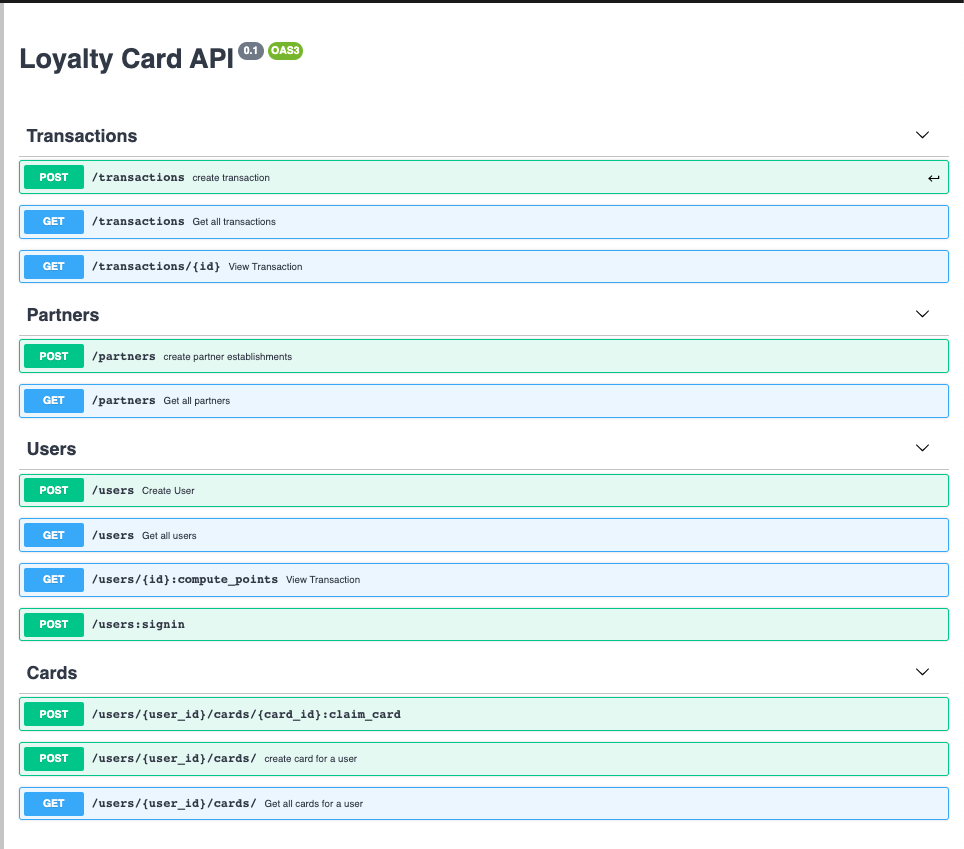This screenshot has width=964, height=849.
Task: Click the 'Get all transactions' description
Action: coord(234,222)
